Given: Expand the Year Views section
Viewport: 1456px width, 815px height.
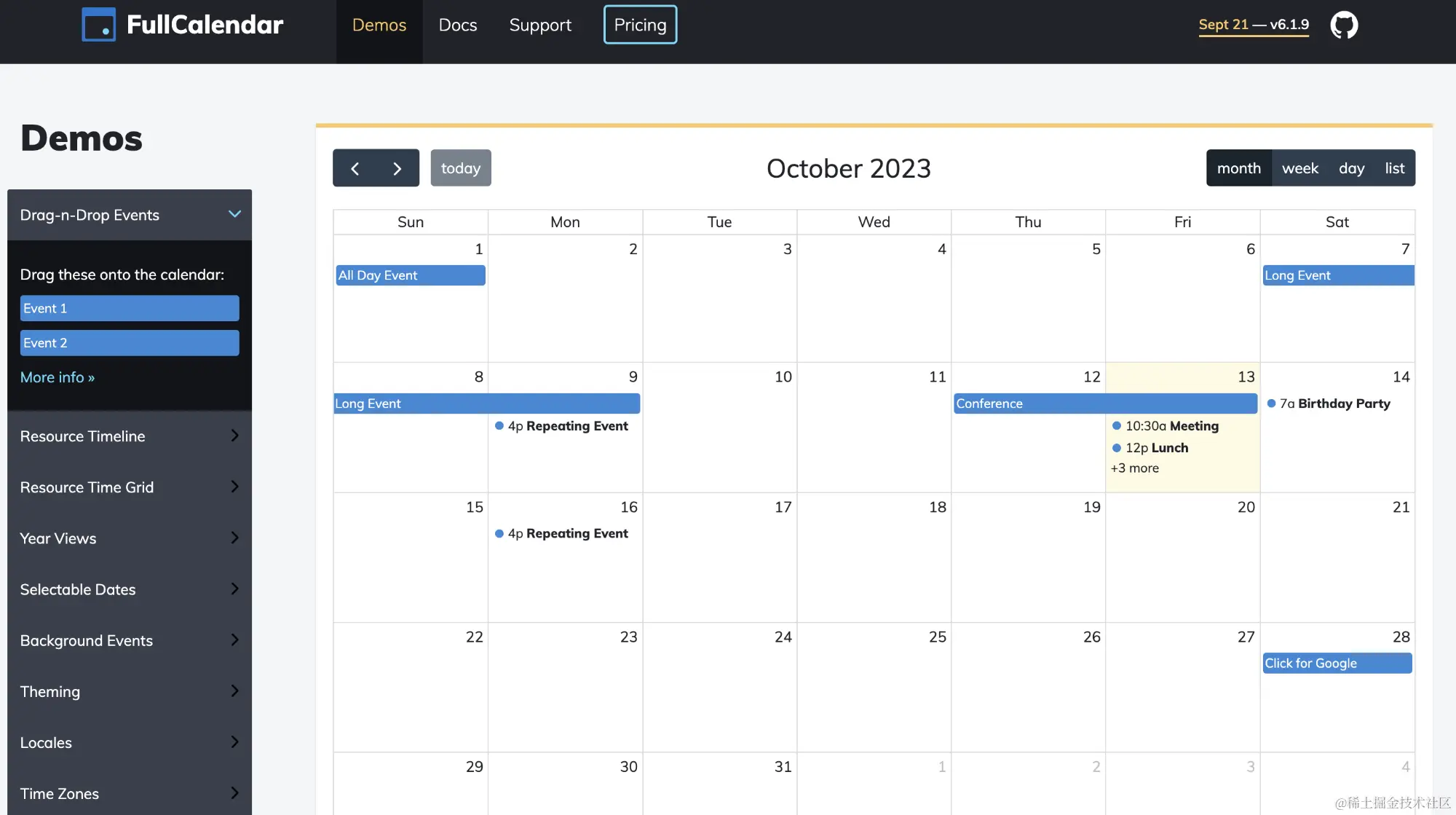Looking at the screenshot, I should 130,538.
